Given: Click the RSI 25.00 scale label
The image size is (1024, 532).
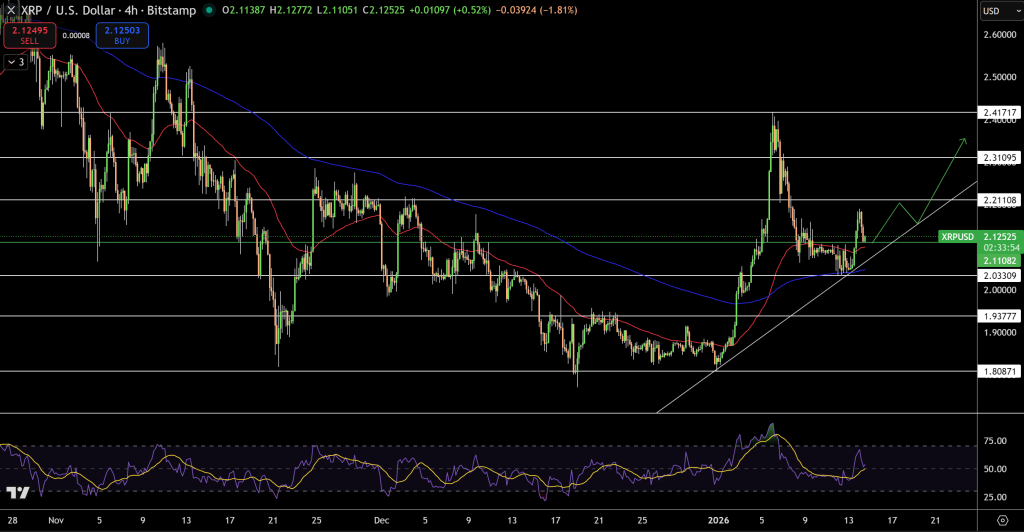Looking at the screenshot, I should point(995,497).
